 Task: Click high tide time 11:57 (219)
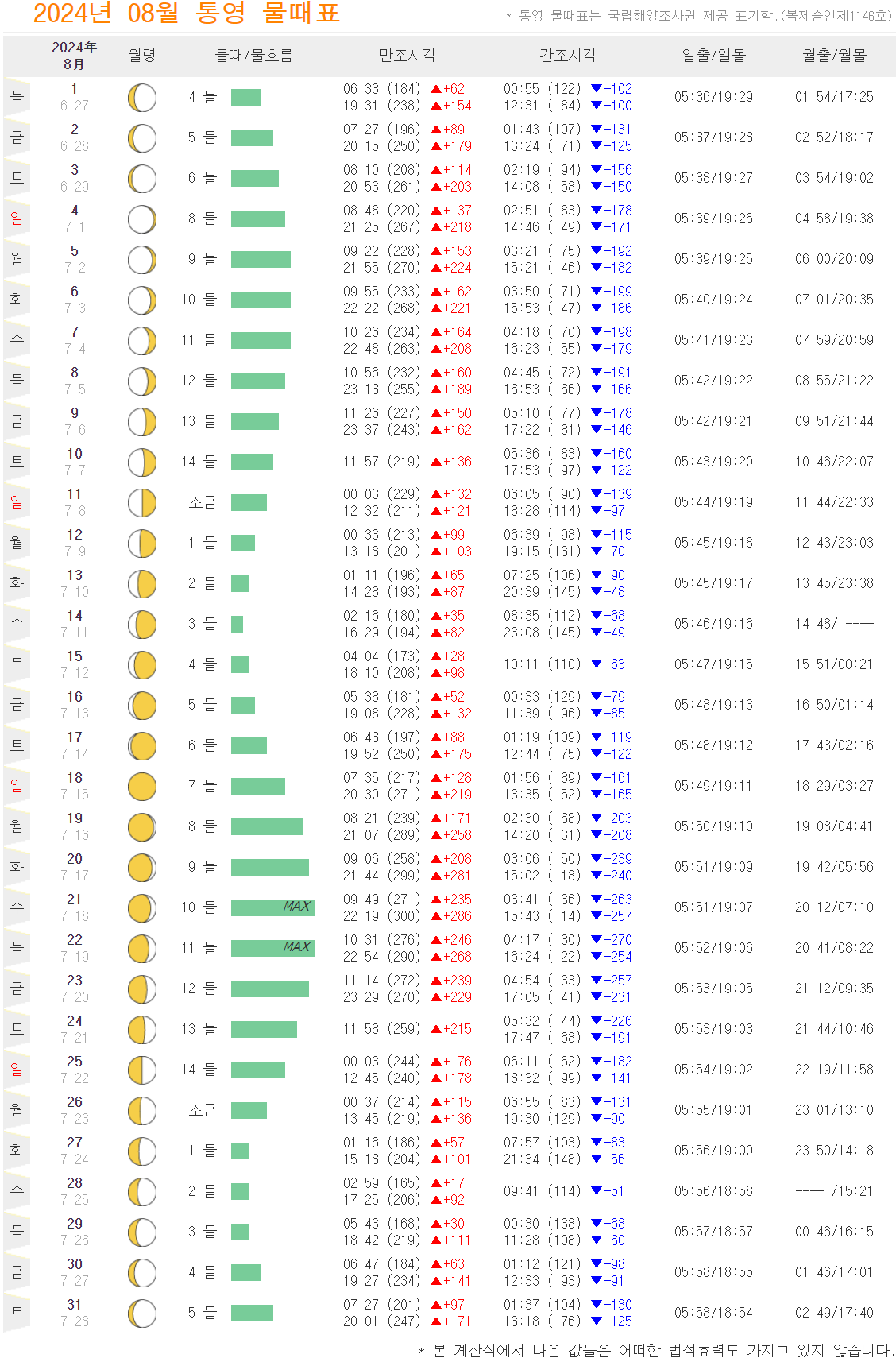click(382, 462)
